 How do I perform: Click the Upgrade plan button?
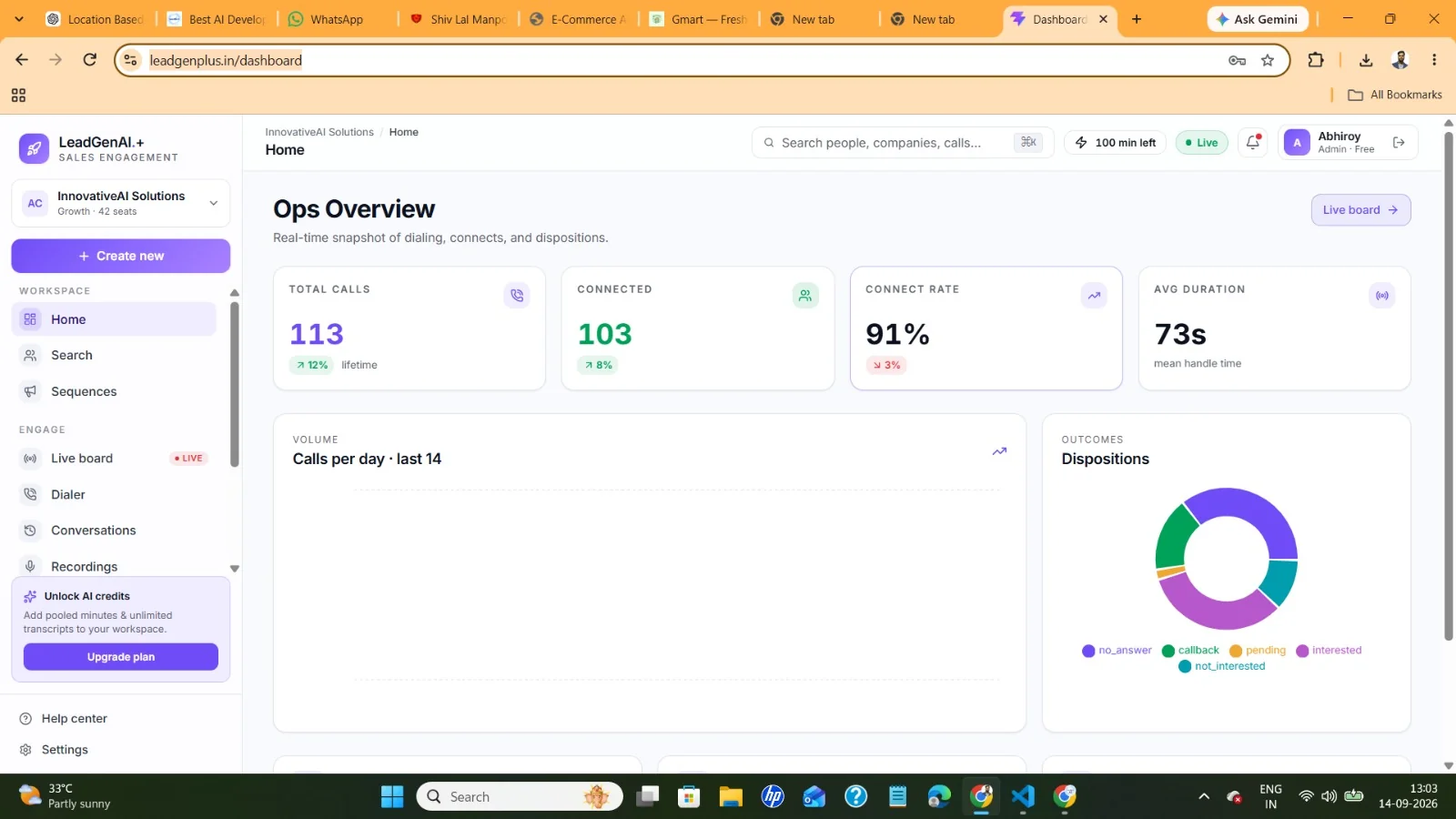[121, 657]
